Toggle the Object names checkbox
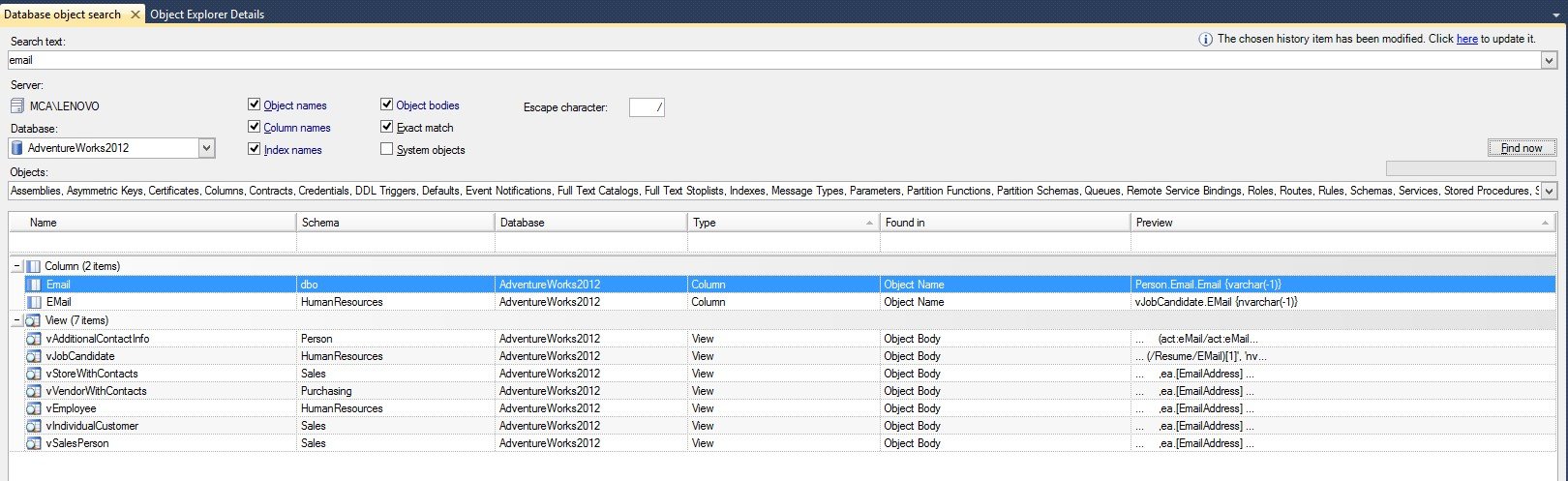Image resolution: width=1568 pixels, height=481 pixels. (255, 105)
